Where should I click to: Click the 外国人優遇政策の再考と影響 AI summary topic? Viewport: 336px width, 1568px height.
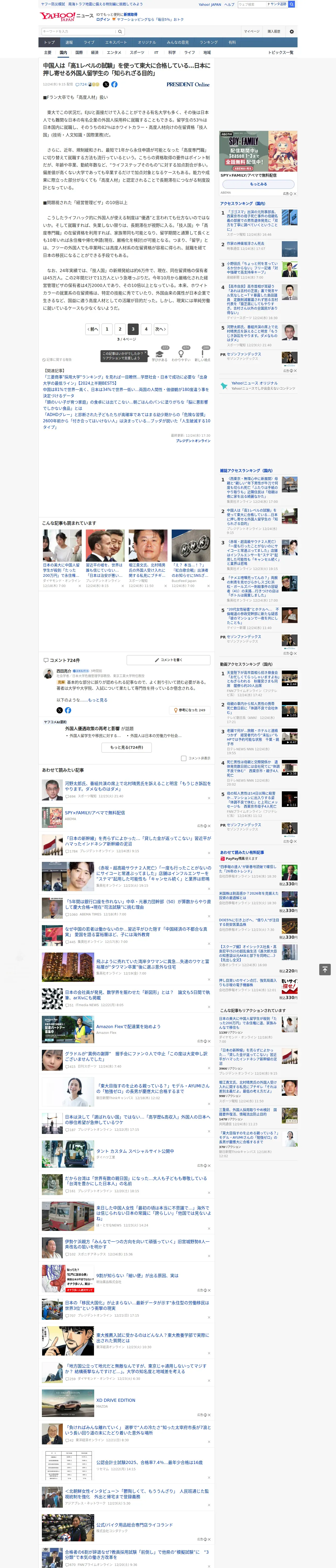92,728
